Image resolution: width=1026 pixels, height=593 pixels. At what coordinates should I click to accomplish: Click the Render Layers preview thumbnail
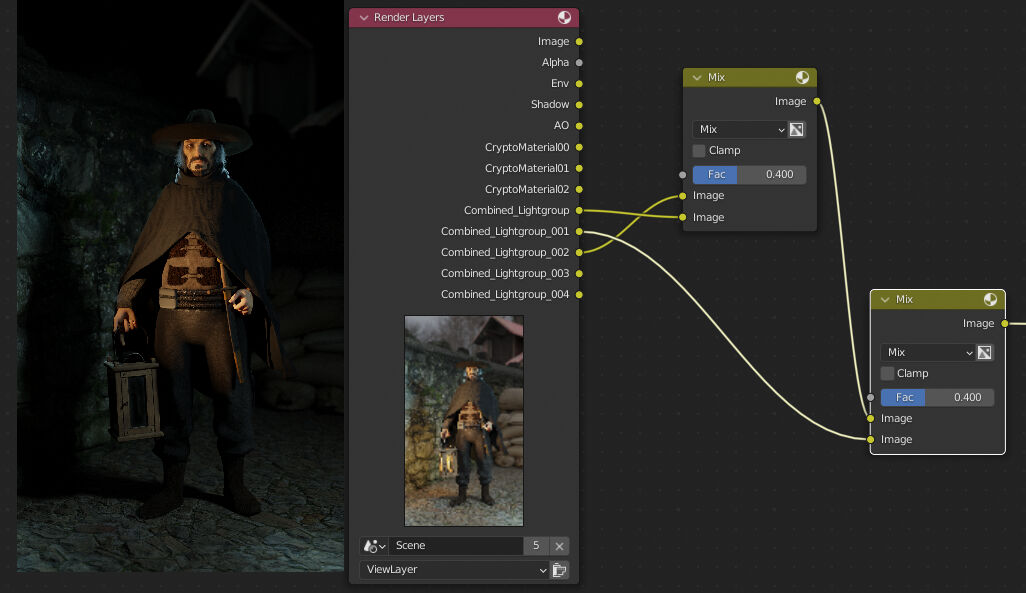(x=464, y=421)
